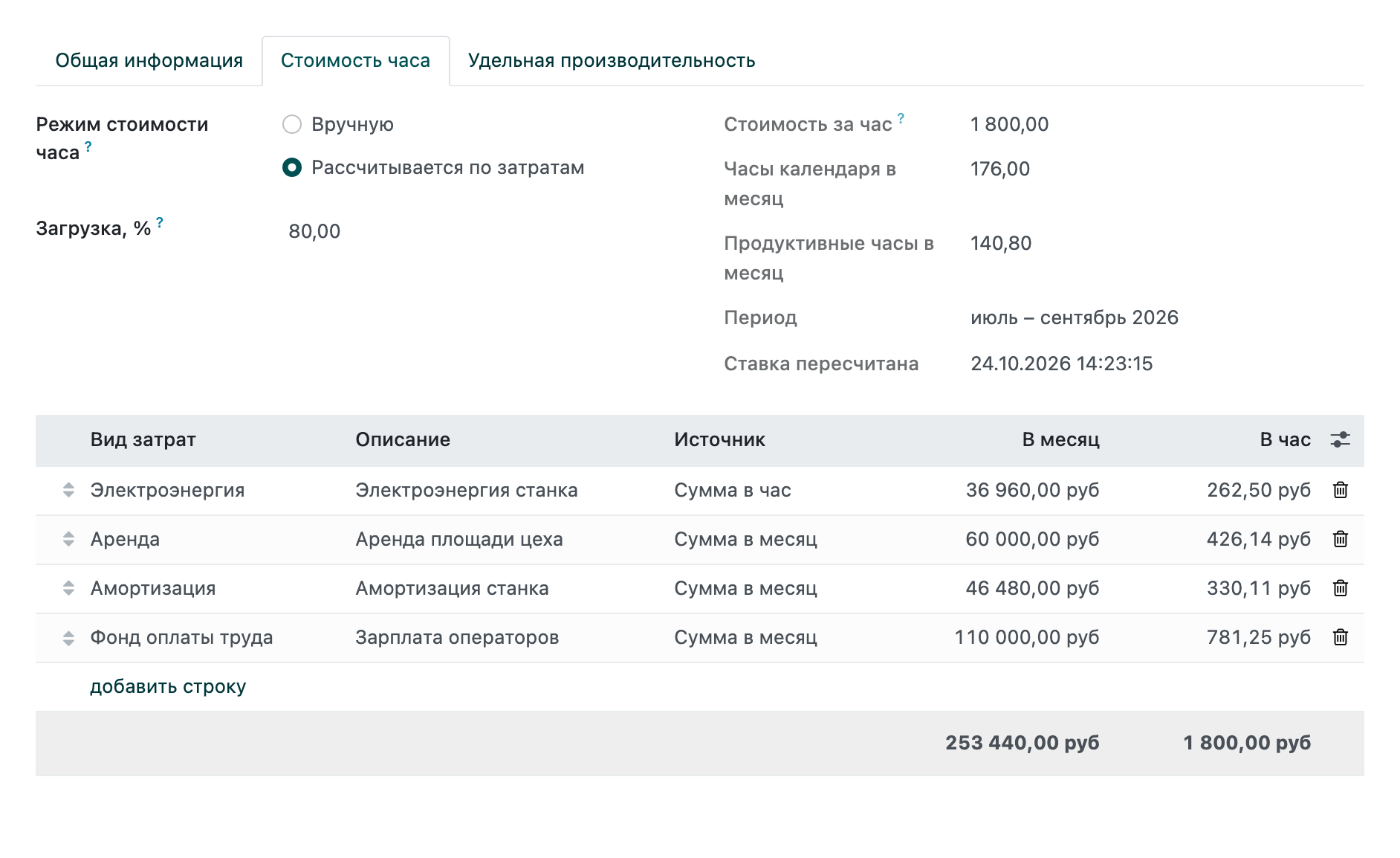Show help tooltip for Стоимость за час
Screen dimensions: 1400x858
(901, 117)
